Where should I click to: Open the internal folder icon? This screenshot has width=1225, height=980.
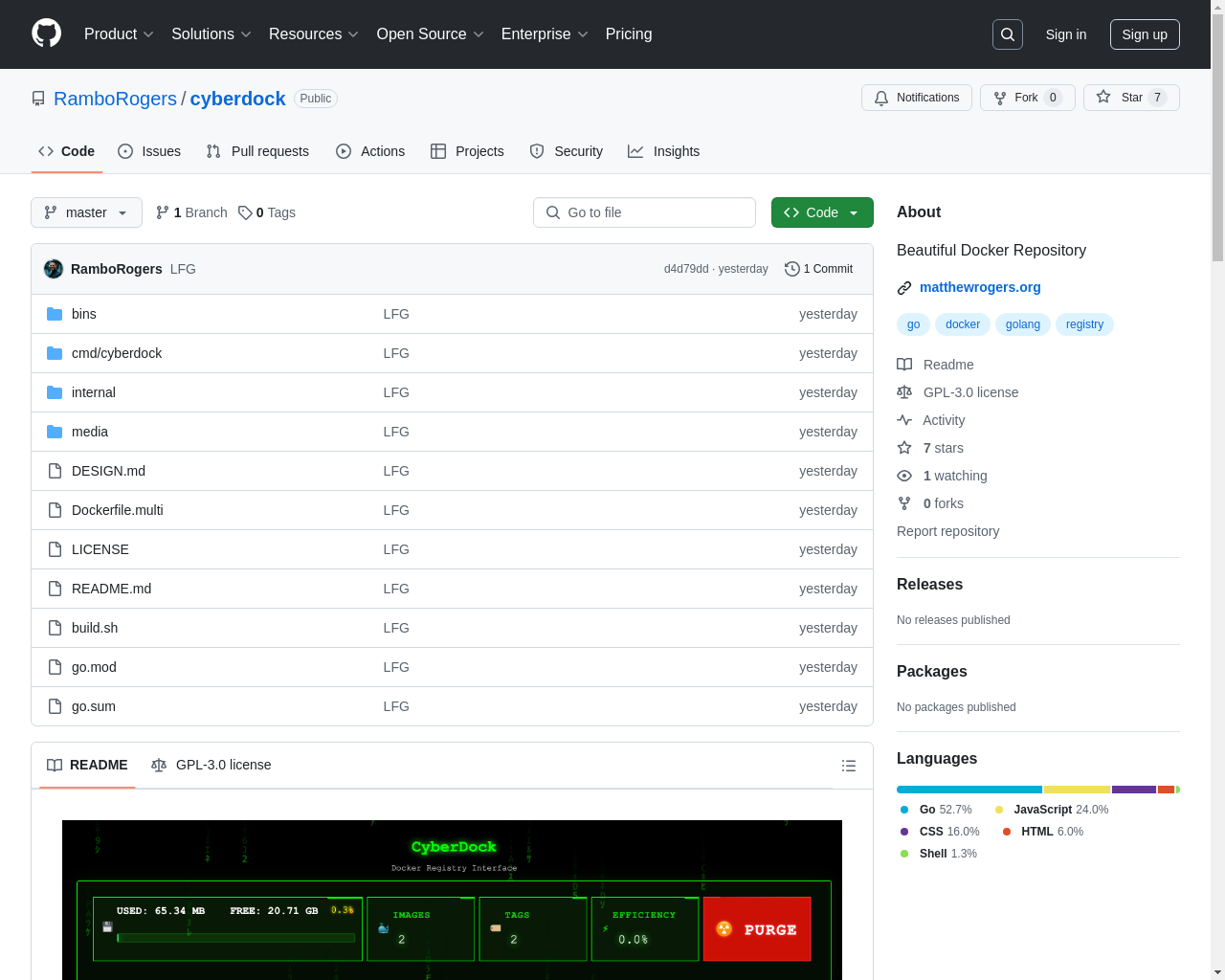pyautogui.click(x=55, y=392)
